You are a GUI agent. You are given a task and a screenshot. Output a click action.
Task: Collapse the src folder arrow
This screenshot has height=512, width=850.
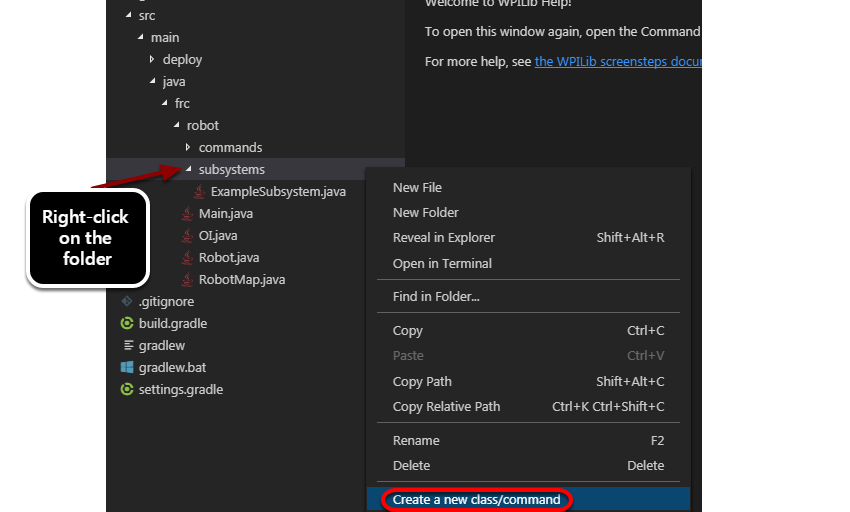pos(128,15)
